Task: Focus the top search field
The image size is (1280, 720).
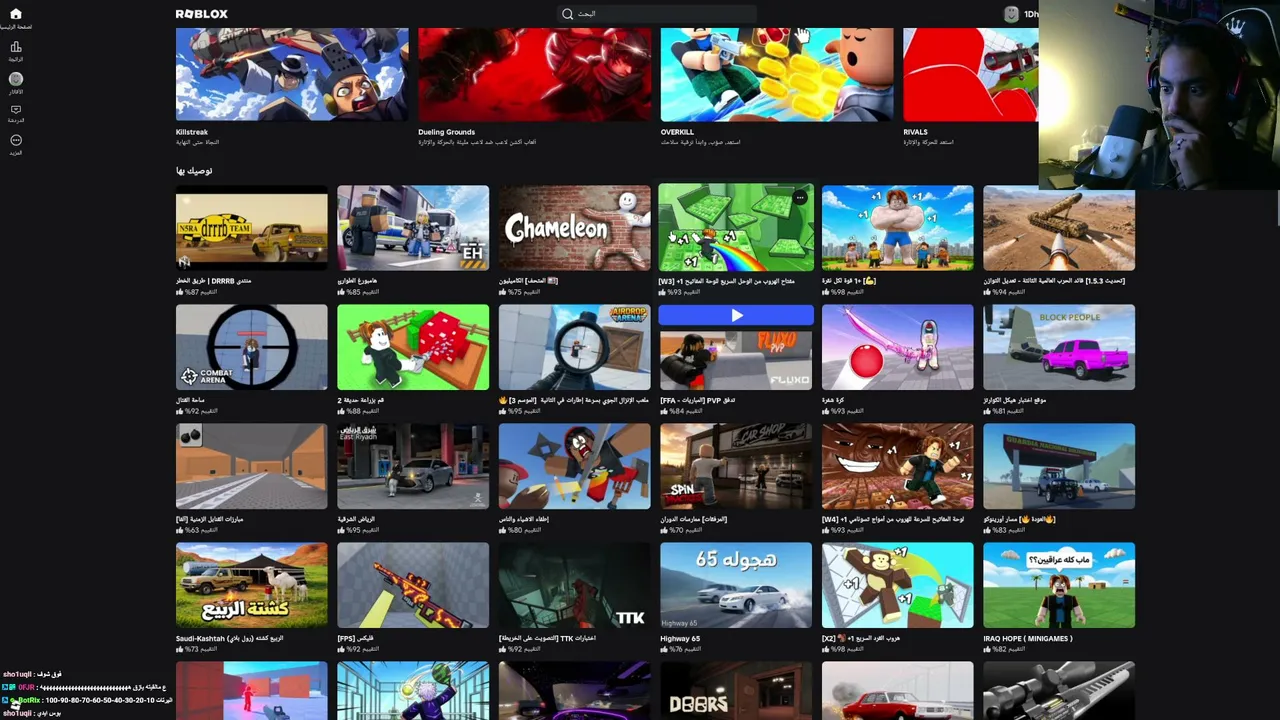Action: click(656, 14)
